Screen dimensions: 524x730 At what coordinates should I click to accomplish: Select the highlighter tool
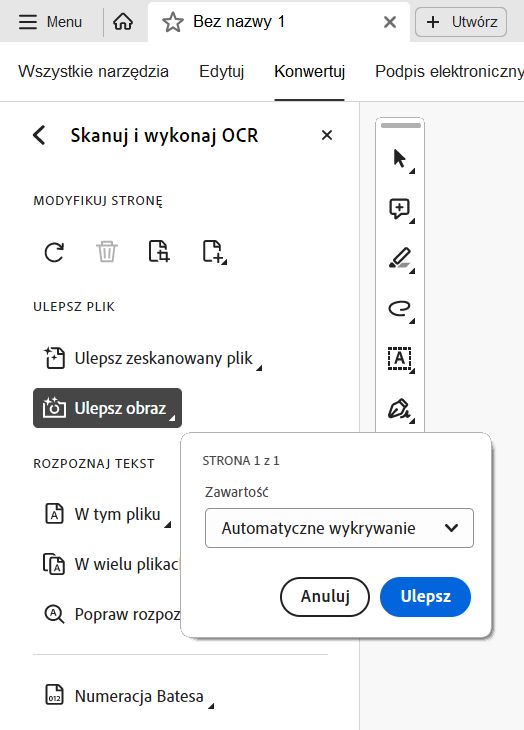tap(400, 259)
